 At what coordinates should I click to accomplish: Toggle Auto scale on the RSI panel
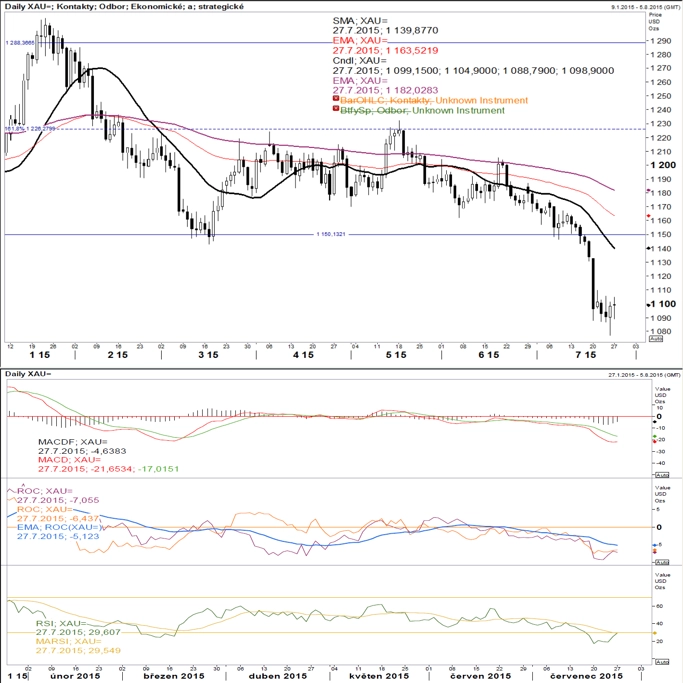pos(662,662)
